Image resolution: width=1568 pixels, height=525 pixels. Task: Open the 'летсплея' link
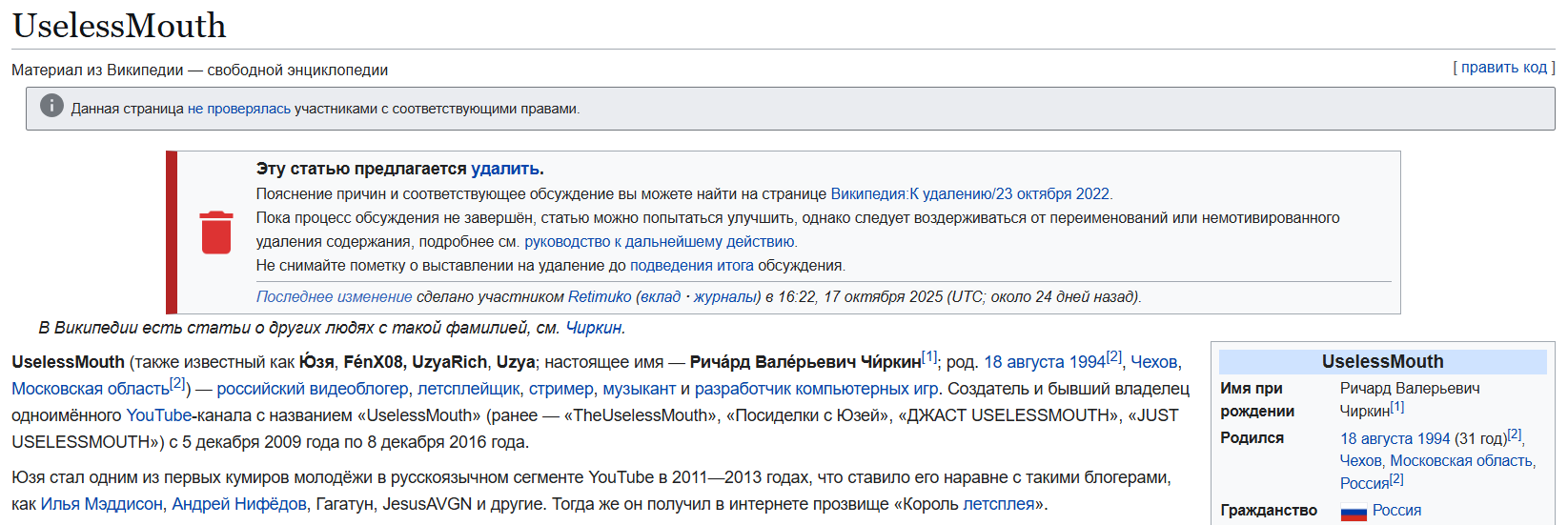pos(998,504)
